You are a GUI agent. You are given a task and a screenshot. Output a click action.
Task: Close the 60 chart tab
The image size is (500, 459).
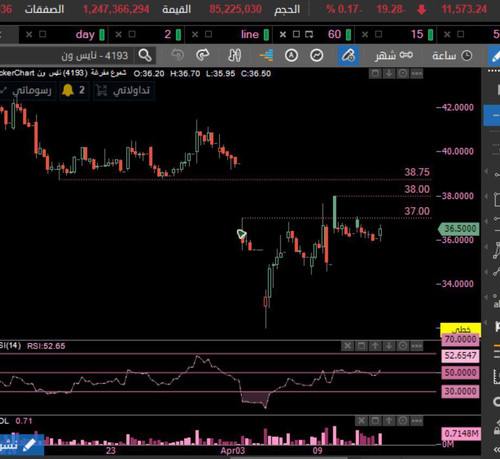coord(283,34)
